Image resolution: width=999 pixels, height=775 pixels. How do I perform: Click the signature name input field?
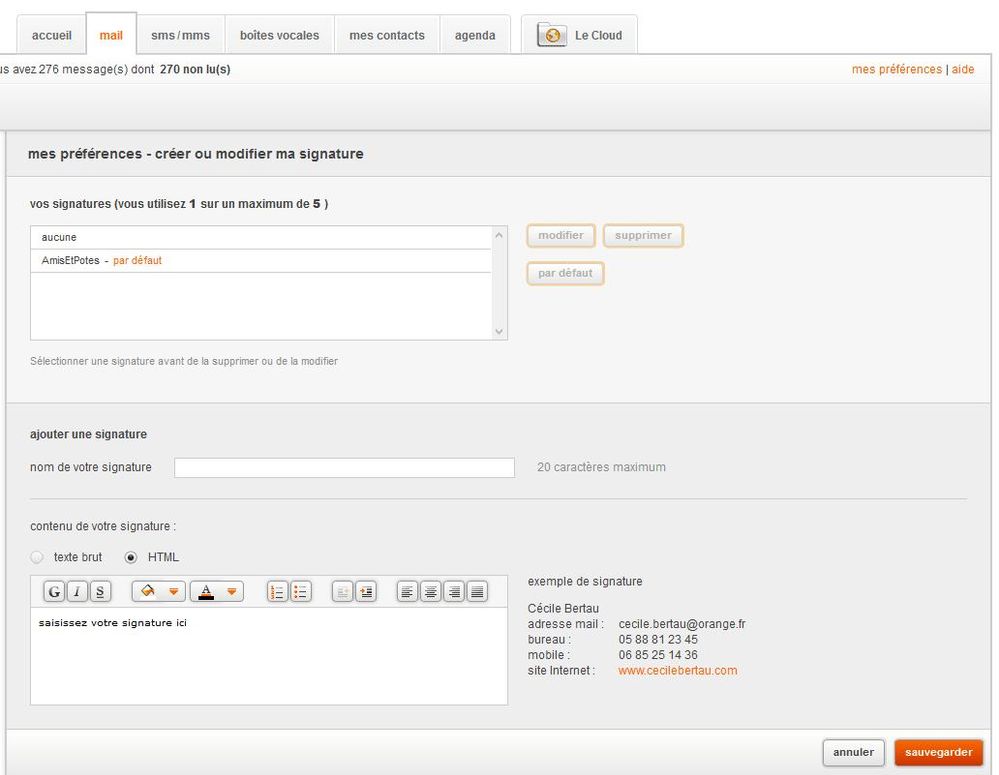click(344, 468)
